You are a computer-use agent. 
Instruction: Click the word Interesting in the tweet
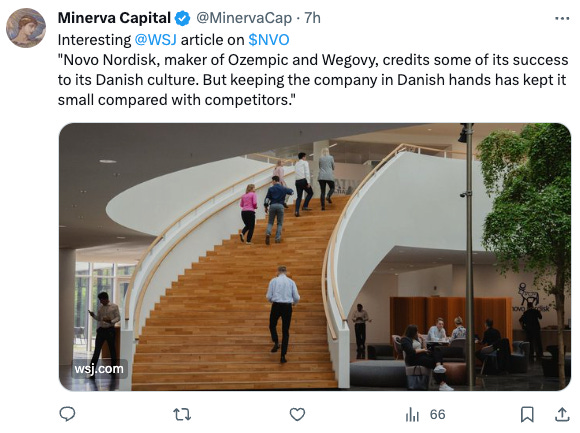[x=94, y=40]
